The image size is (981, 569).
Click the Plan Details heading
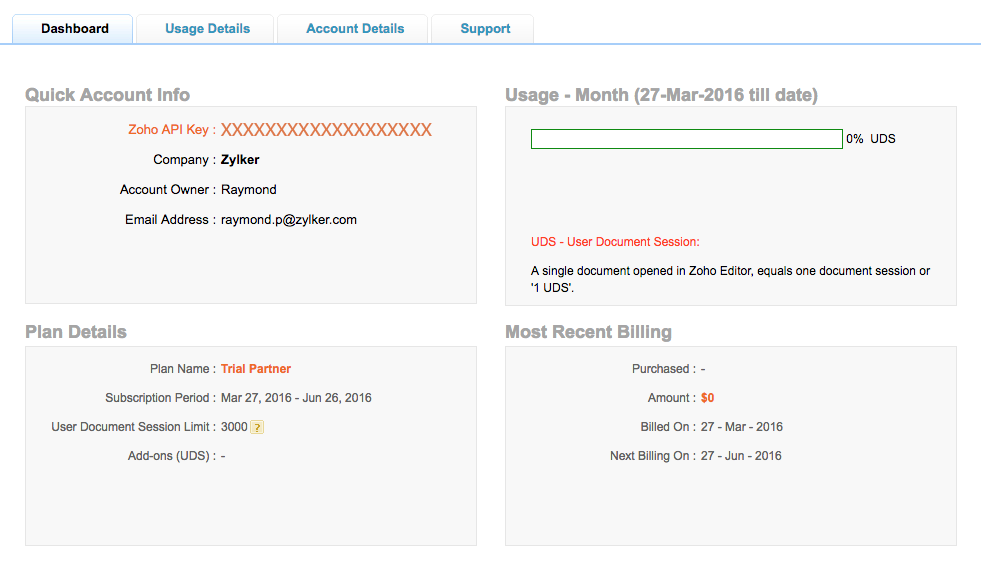click(x=76, y=332)
